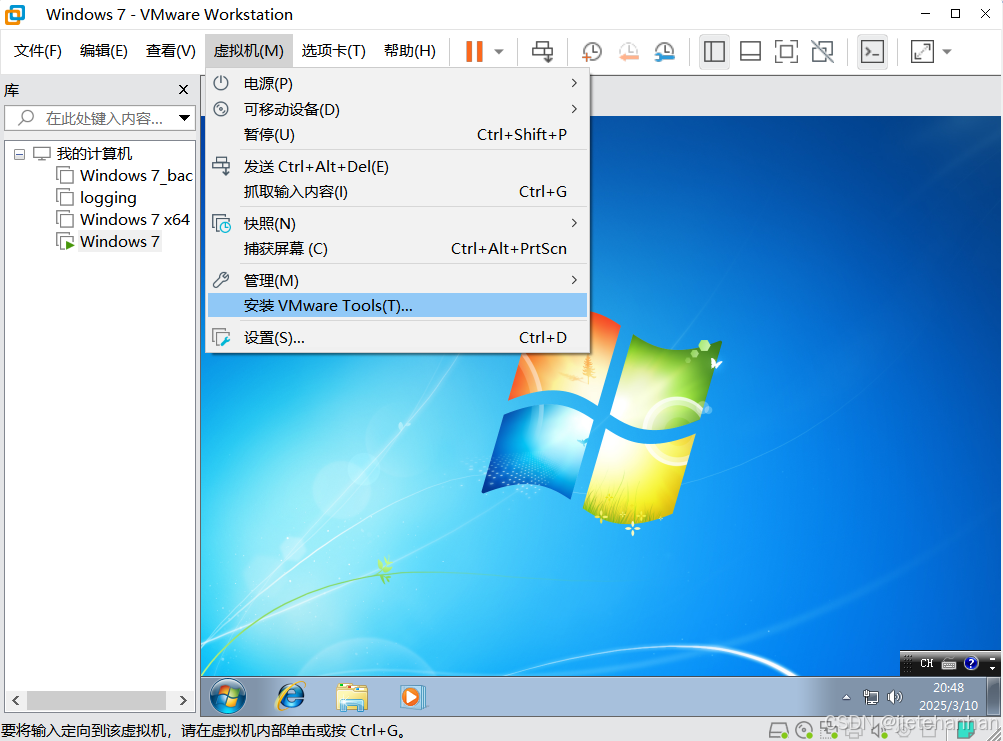Screen dimensions: 1003x741
Task: Click the CD/DVD drive status bar icon
Action: 804,730
